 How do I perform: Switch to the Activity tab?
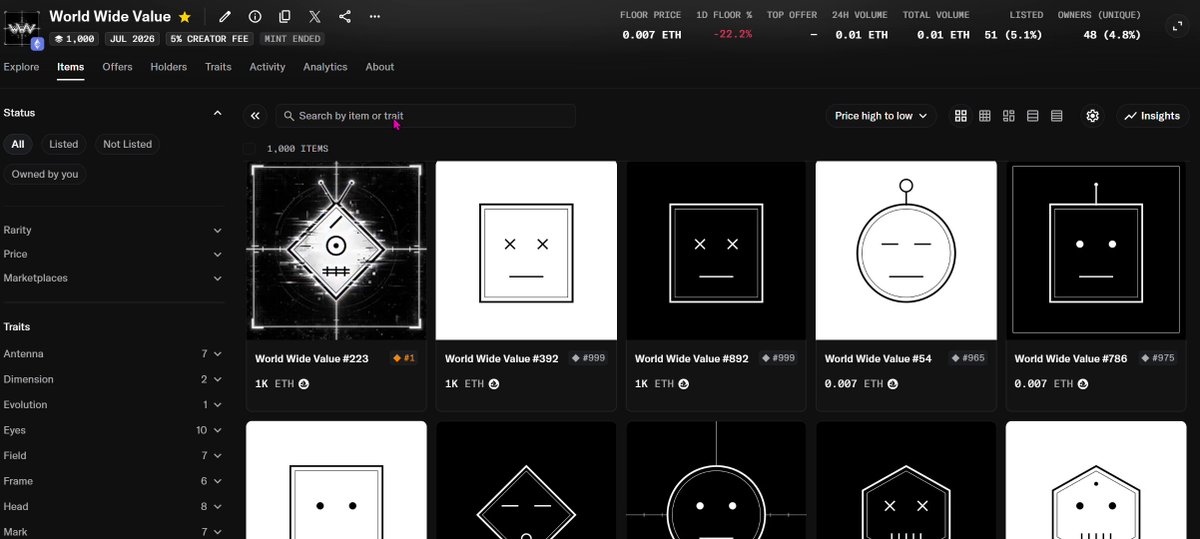[x=267, y=67]
